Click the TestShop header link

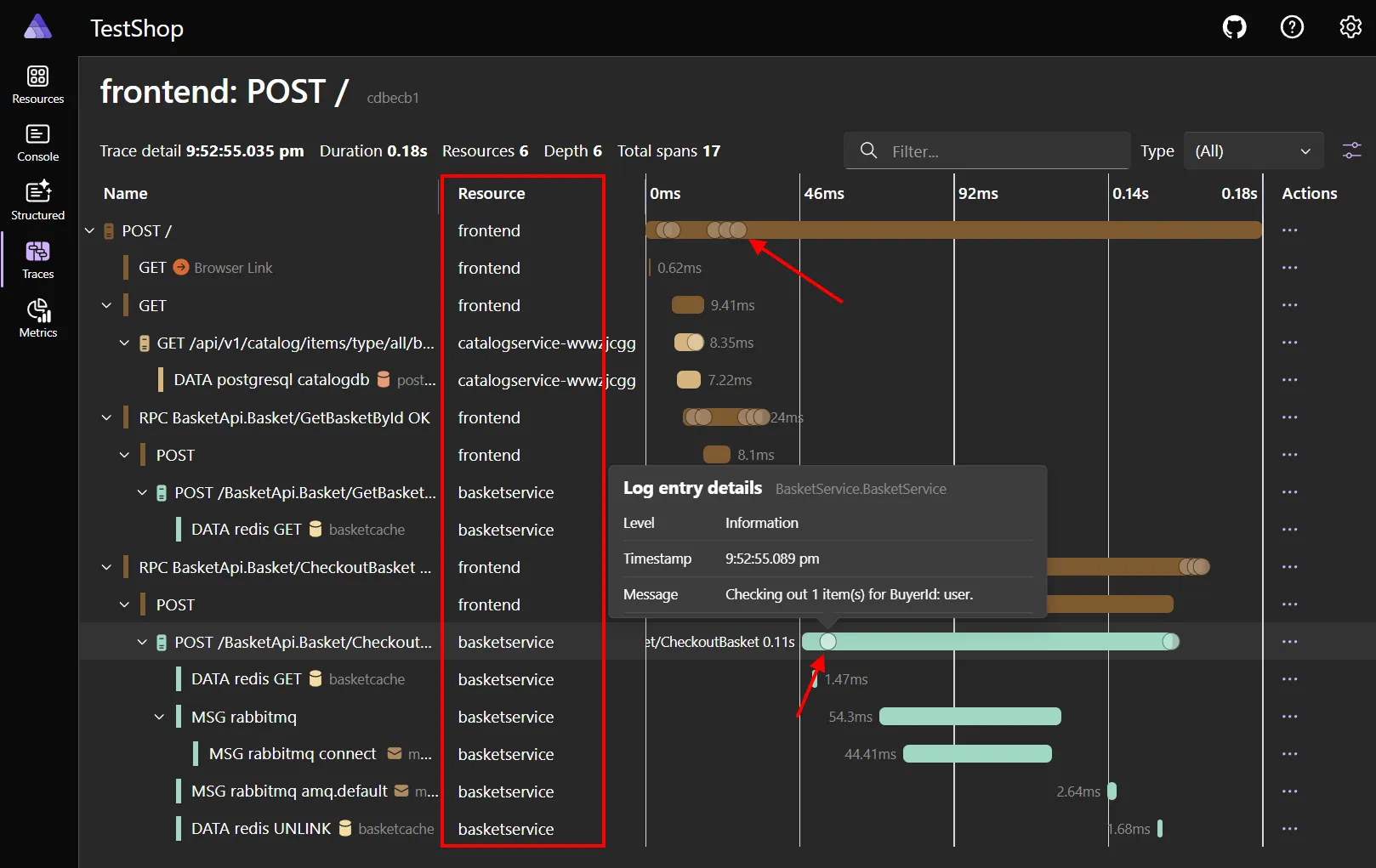(136, 28)
